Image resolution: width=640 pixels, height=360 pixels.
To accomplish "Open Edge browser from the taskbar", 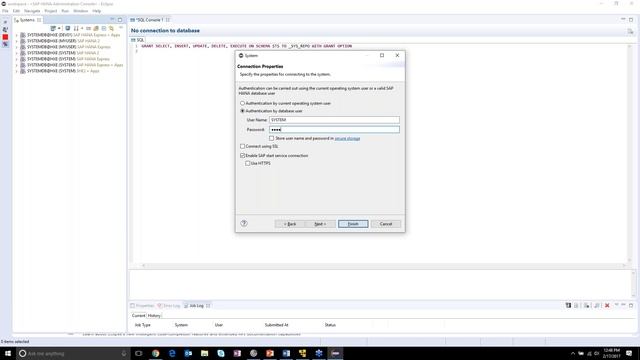I will [172, 353].
